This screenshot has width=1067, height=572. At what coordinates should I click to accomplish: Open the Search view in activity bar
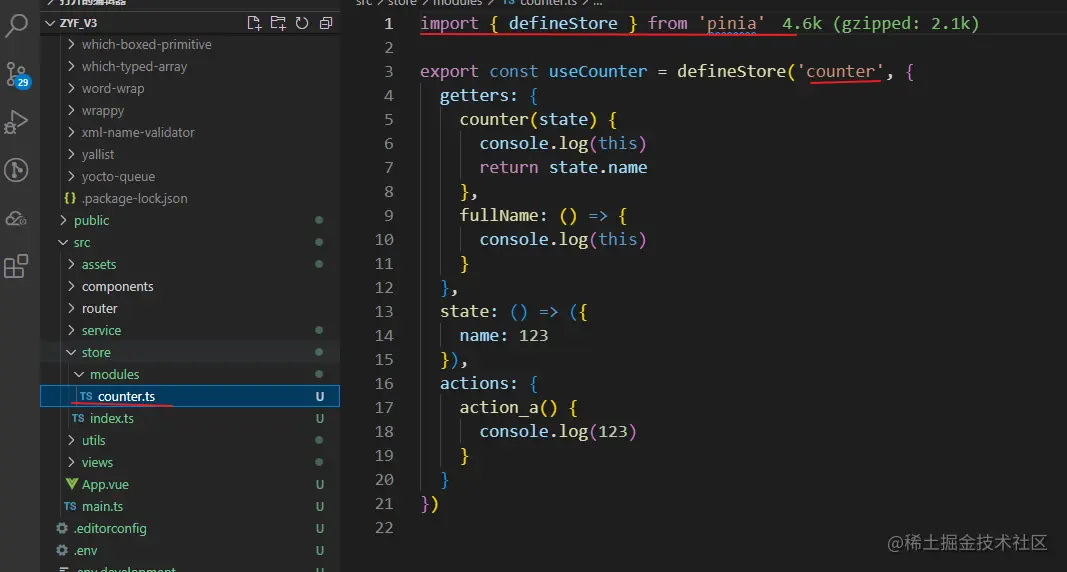click(16, 26)
